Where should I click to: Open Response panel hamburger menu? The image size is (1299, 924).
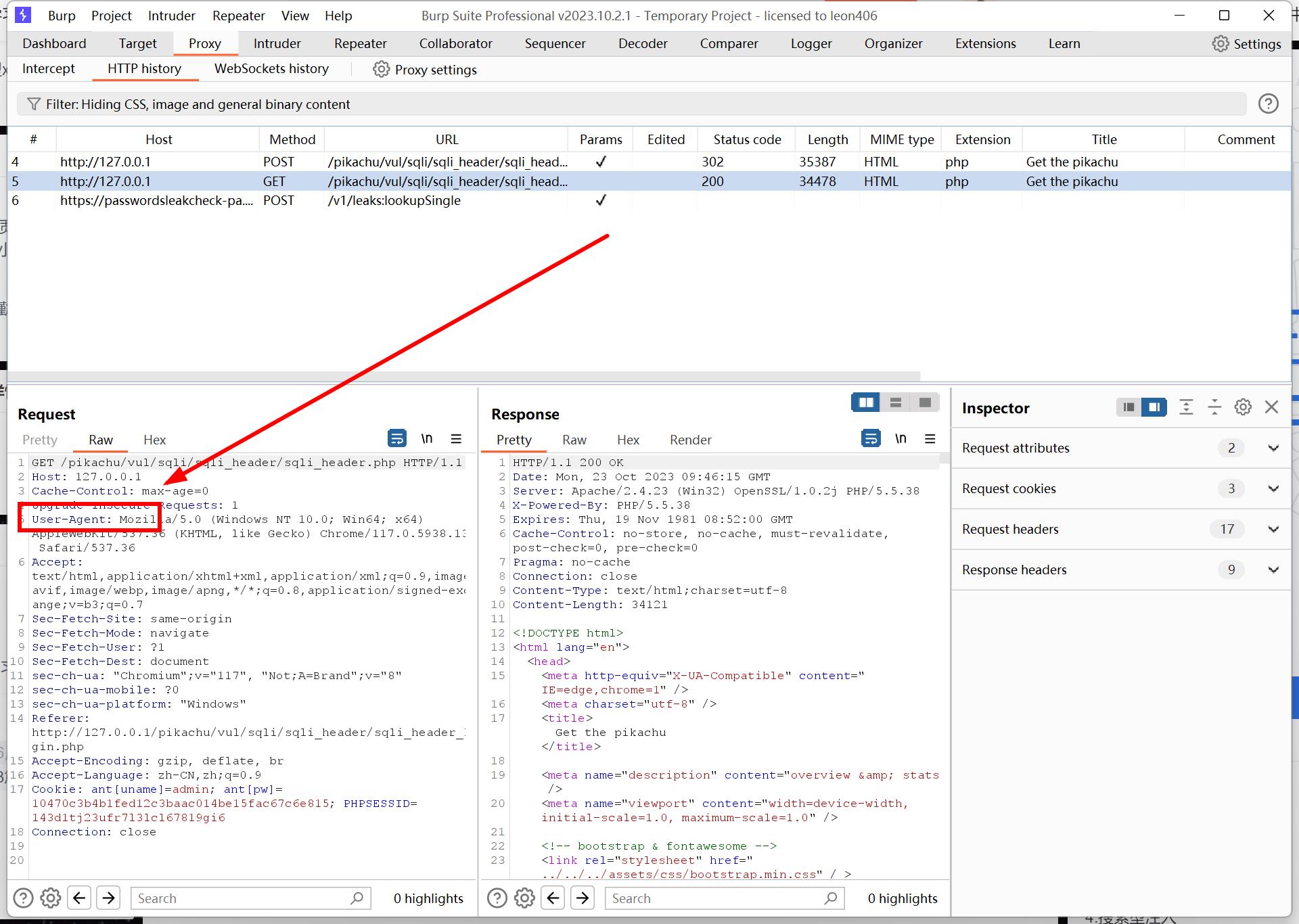click(930, 439)
